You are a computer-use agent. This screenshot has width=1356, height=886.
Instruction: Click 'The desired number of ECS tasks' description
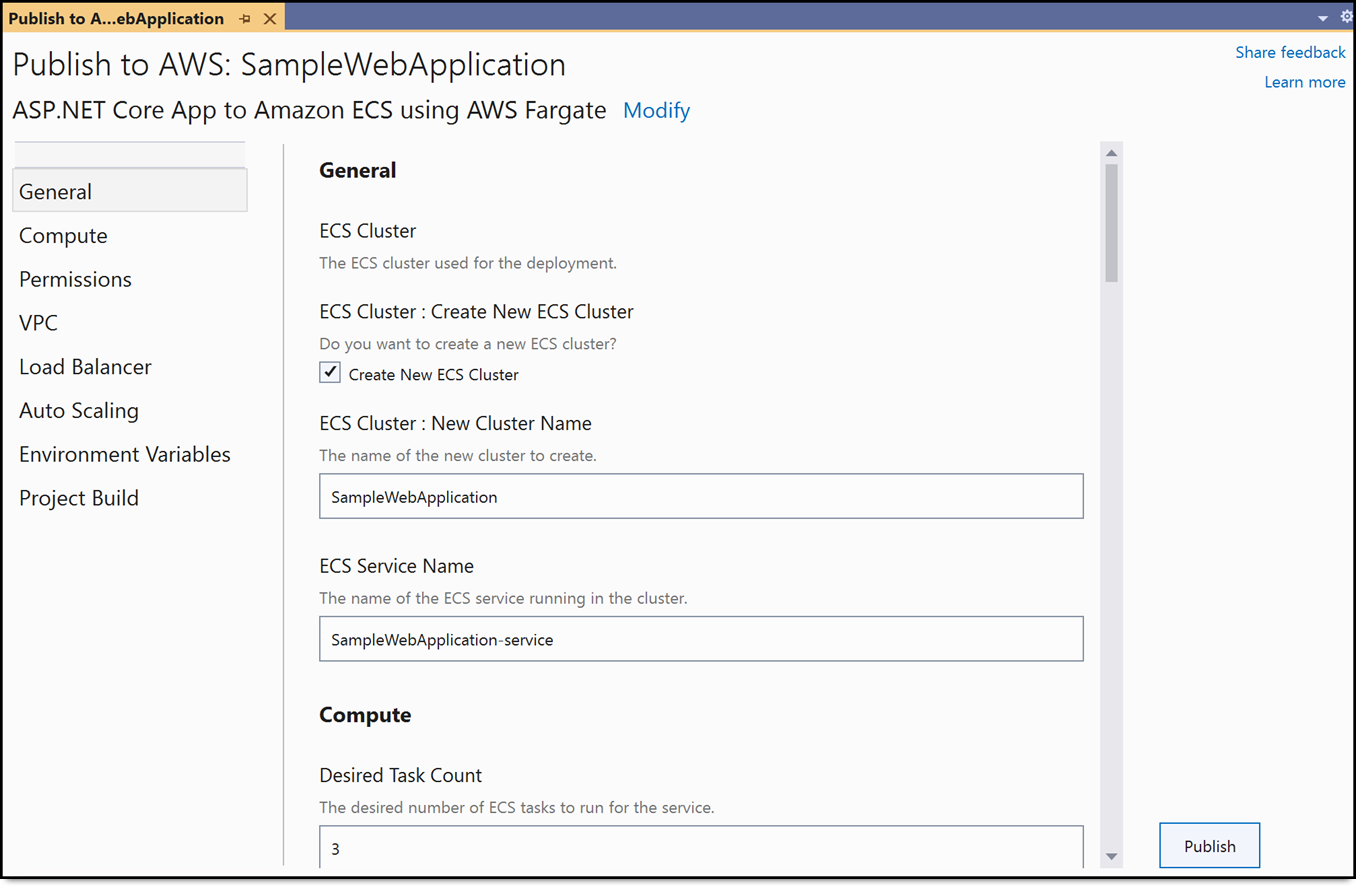tap(516, 808)
